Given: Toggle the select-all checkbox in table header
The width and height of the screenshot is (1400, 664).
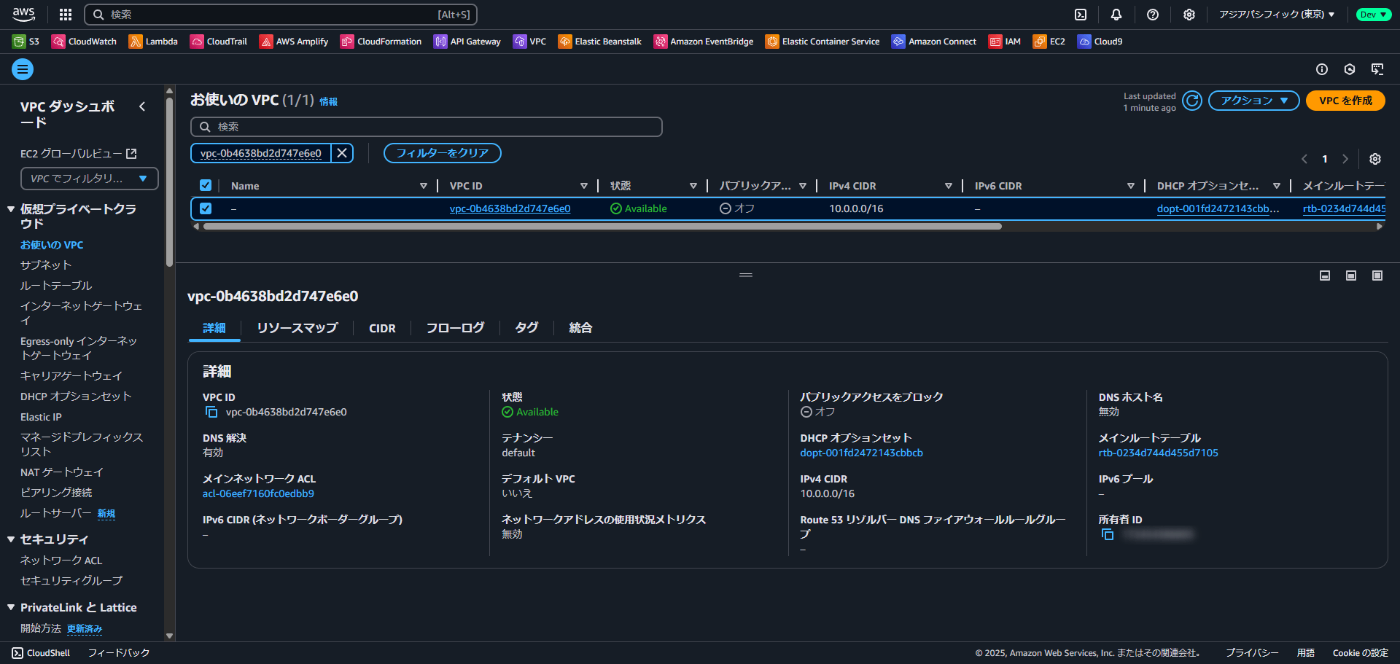Looking at the screenshot, I should pos(206,186).
